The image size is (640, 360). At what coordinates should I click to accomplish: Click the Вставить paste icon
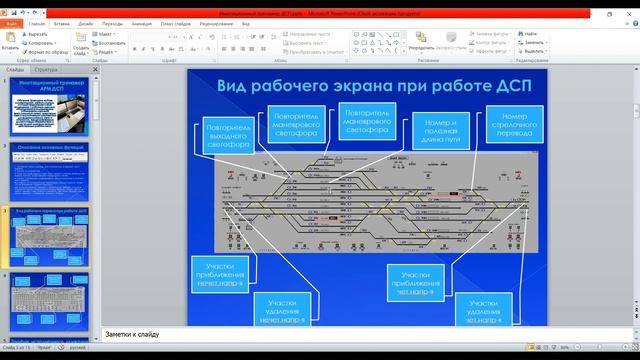pos(10,38)
